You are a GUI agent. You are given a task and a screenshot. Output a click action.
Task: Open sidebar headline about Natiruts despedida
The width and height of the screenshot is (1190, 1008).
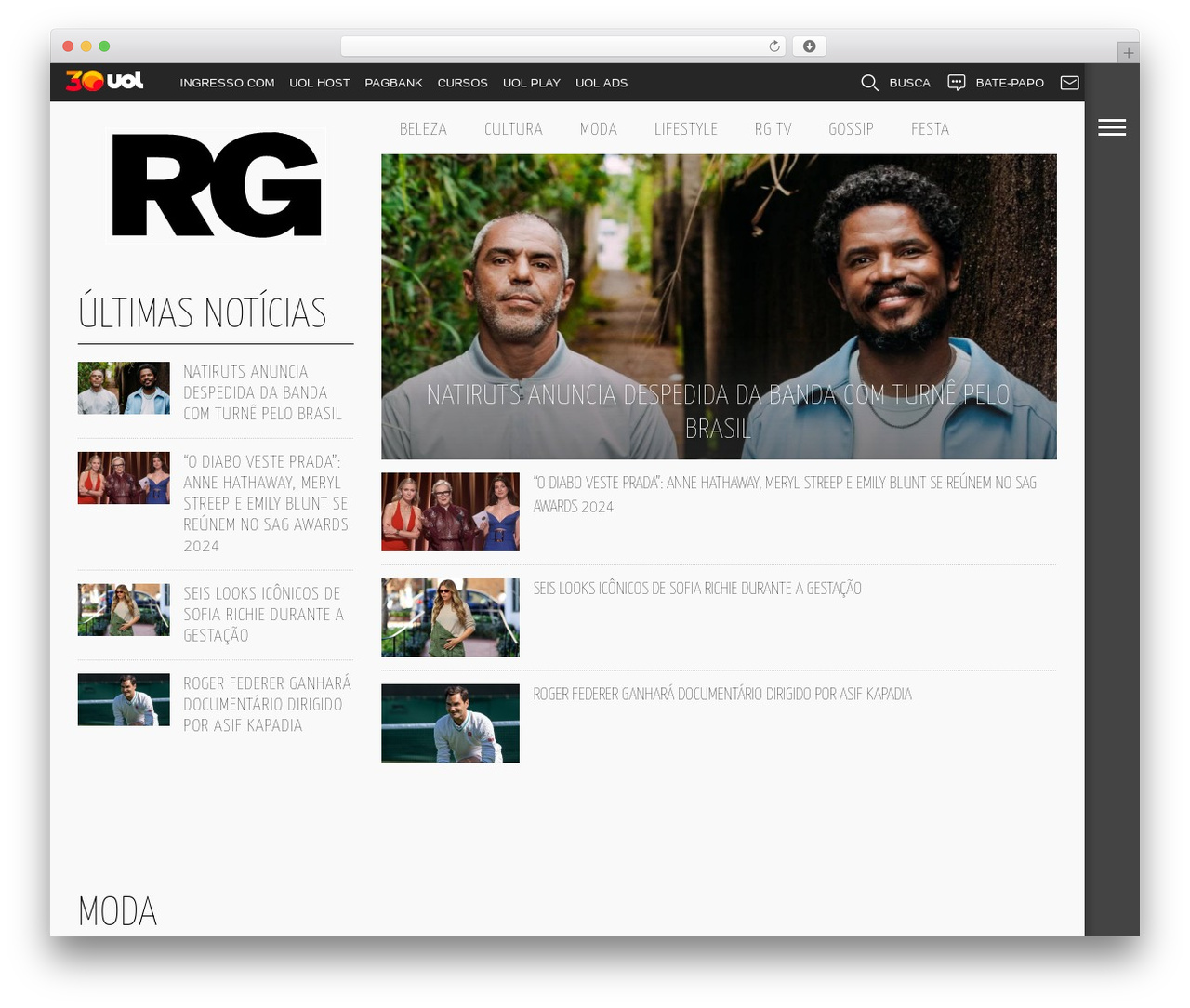pyautogui.click(x=263, y=392)
